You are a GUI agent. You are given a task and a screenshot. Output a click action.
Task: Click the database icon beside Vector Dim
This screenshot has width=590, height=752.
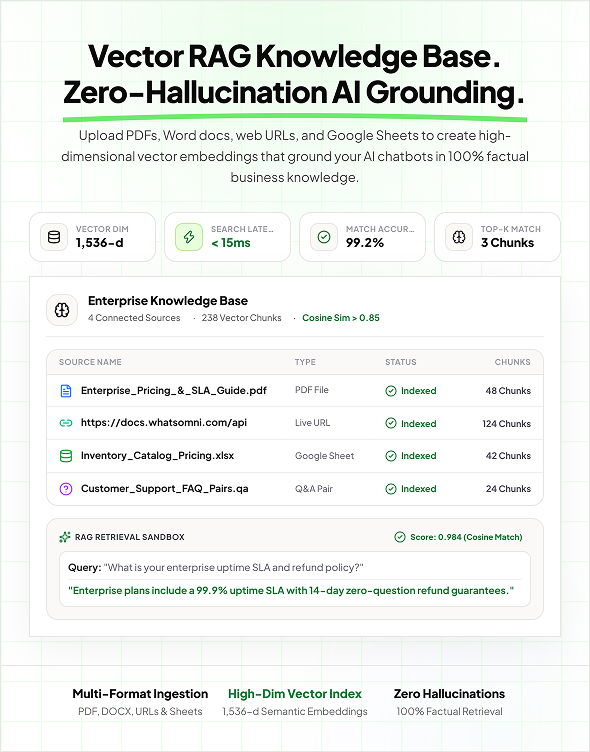54,237
